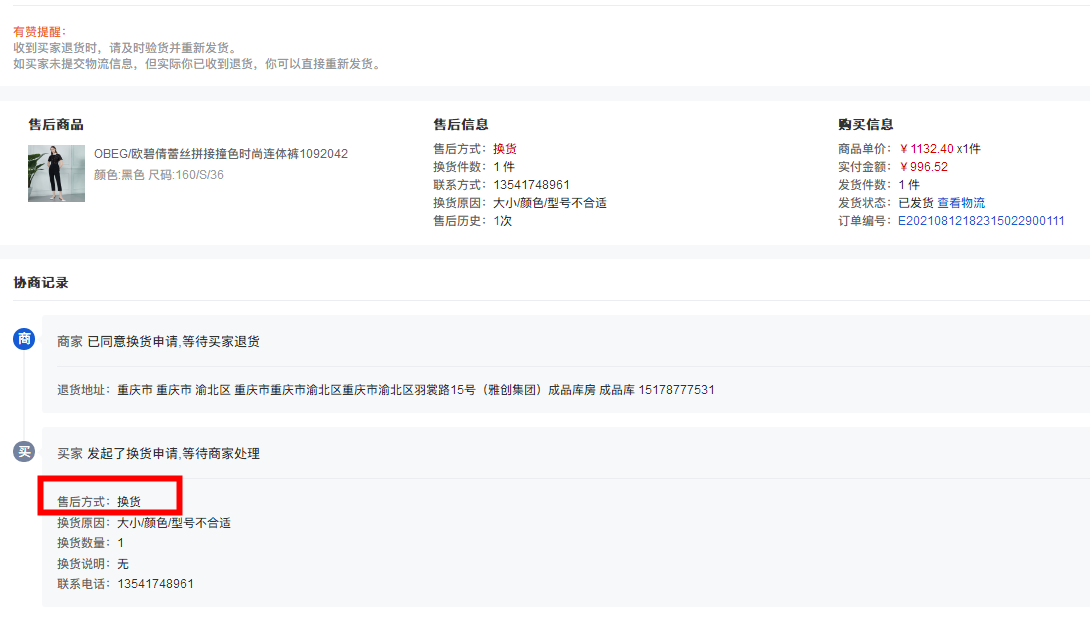Open order number E20210812182315022900111
Viewport: 1090px width, 628px height.
coord(980,221)
